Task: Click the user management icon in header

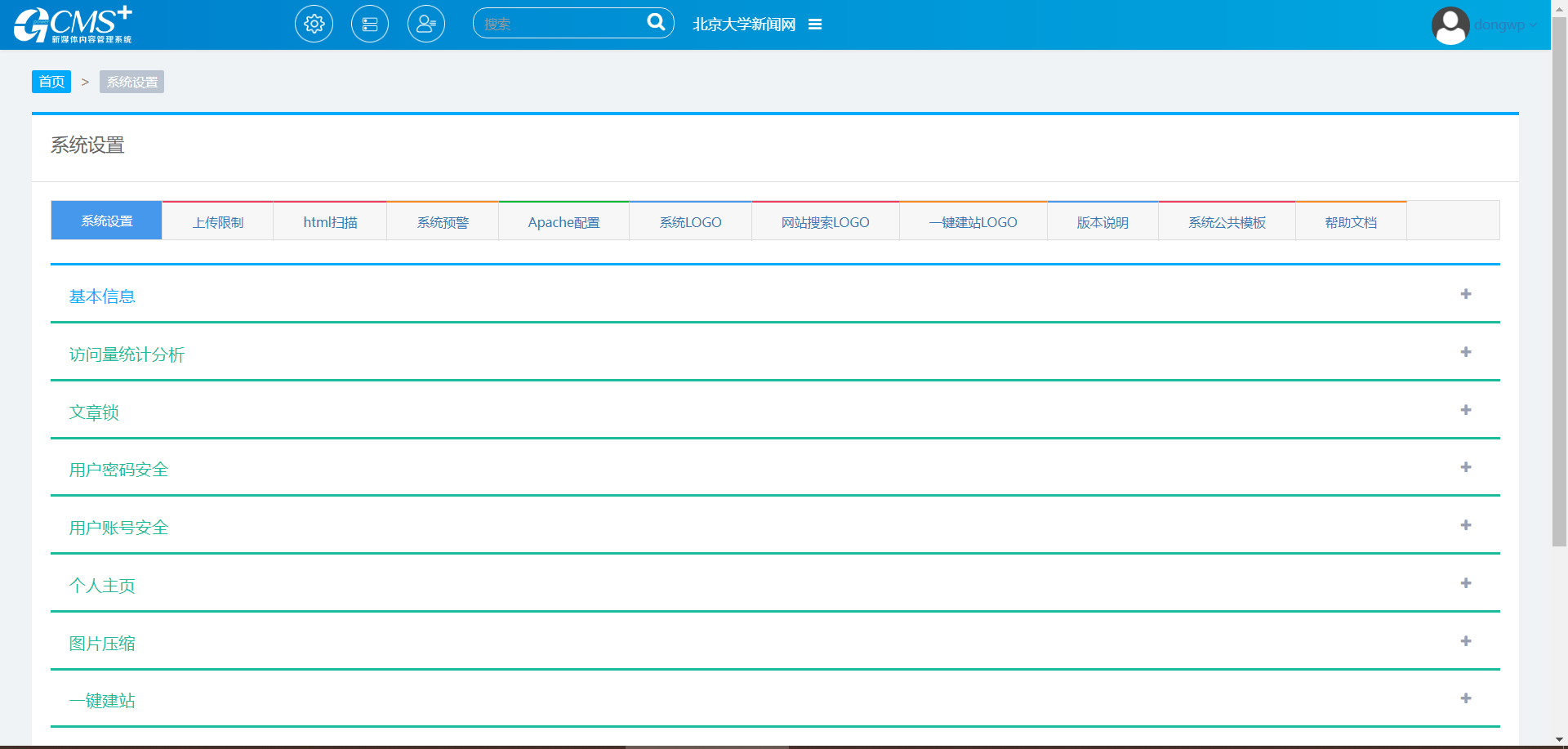Action: pyautogui.click(x=426, y=25)
